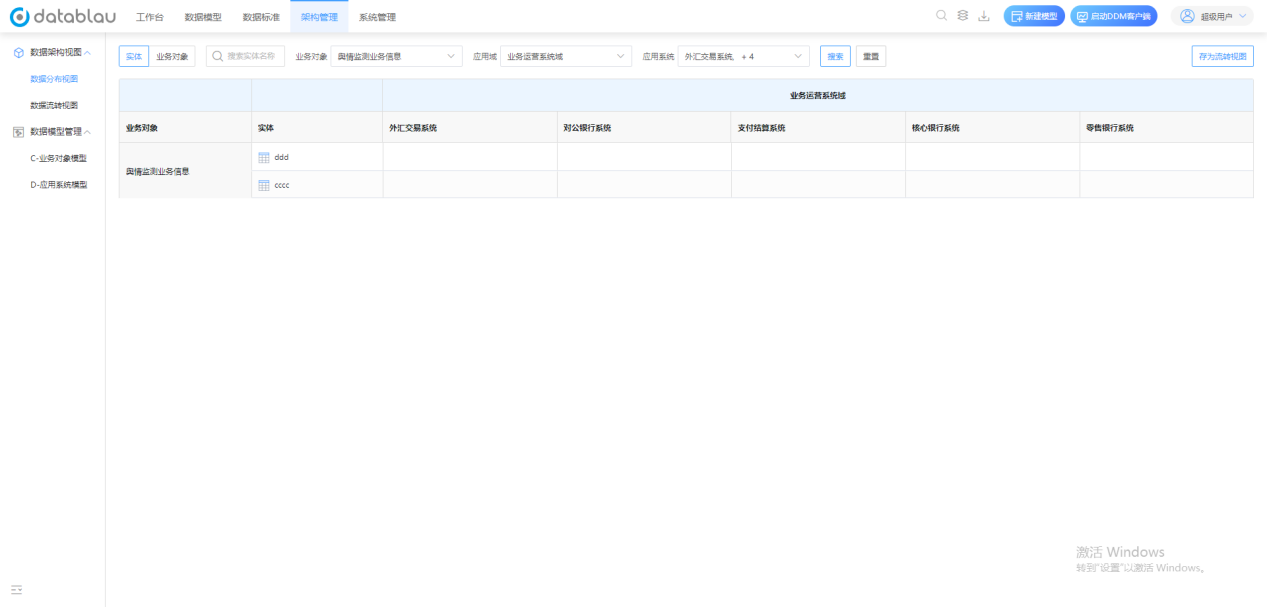1267x607 pixels.
Task: Click entity name cccc
Action: coord(282,185)
